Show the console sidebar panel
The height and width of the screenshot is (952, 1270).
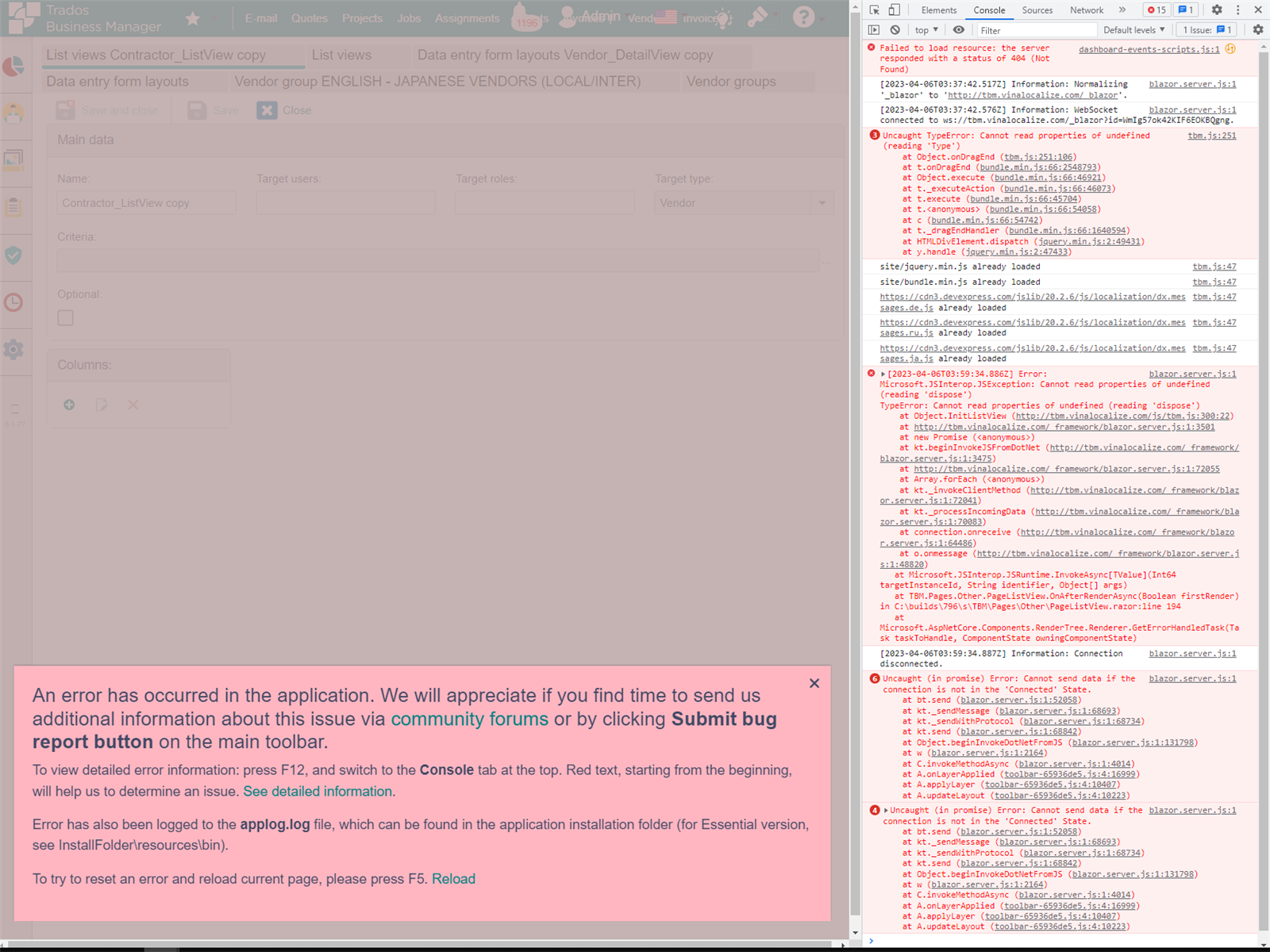pos(874,29)
